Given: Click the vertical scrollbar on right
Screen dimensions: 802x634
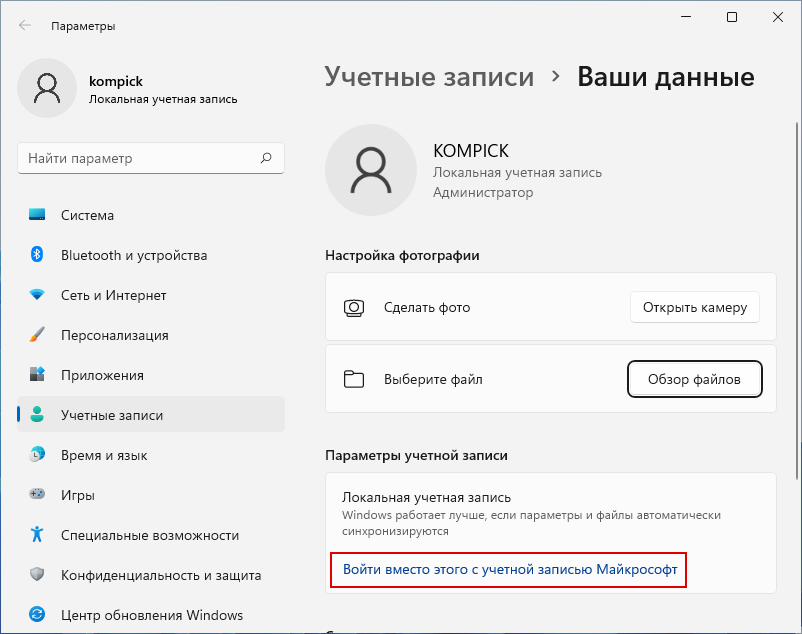Looking at the screenshot, I should tap(797, 301).
